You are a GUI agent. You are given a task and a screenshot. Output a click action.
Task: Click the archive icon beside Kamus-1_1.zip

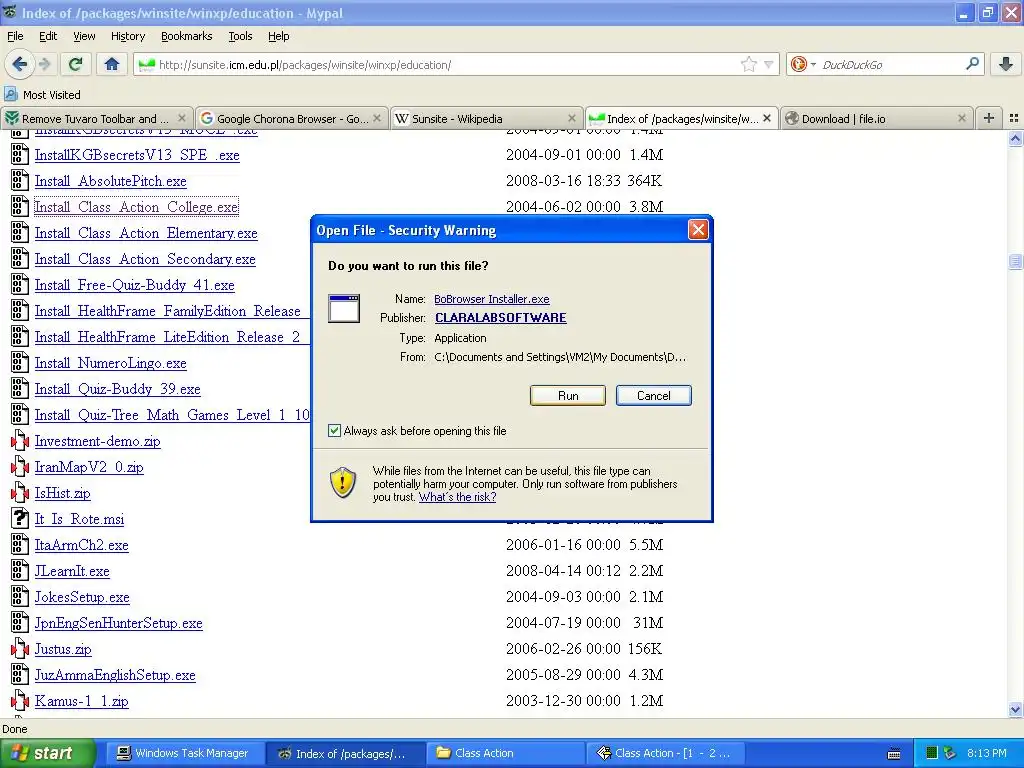point(20,701)
